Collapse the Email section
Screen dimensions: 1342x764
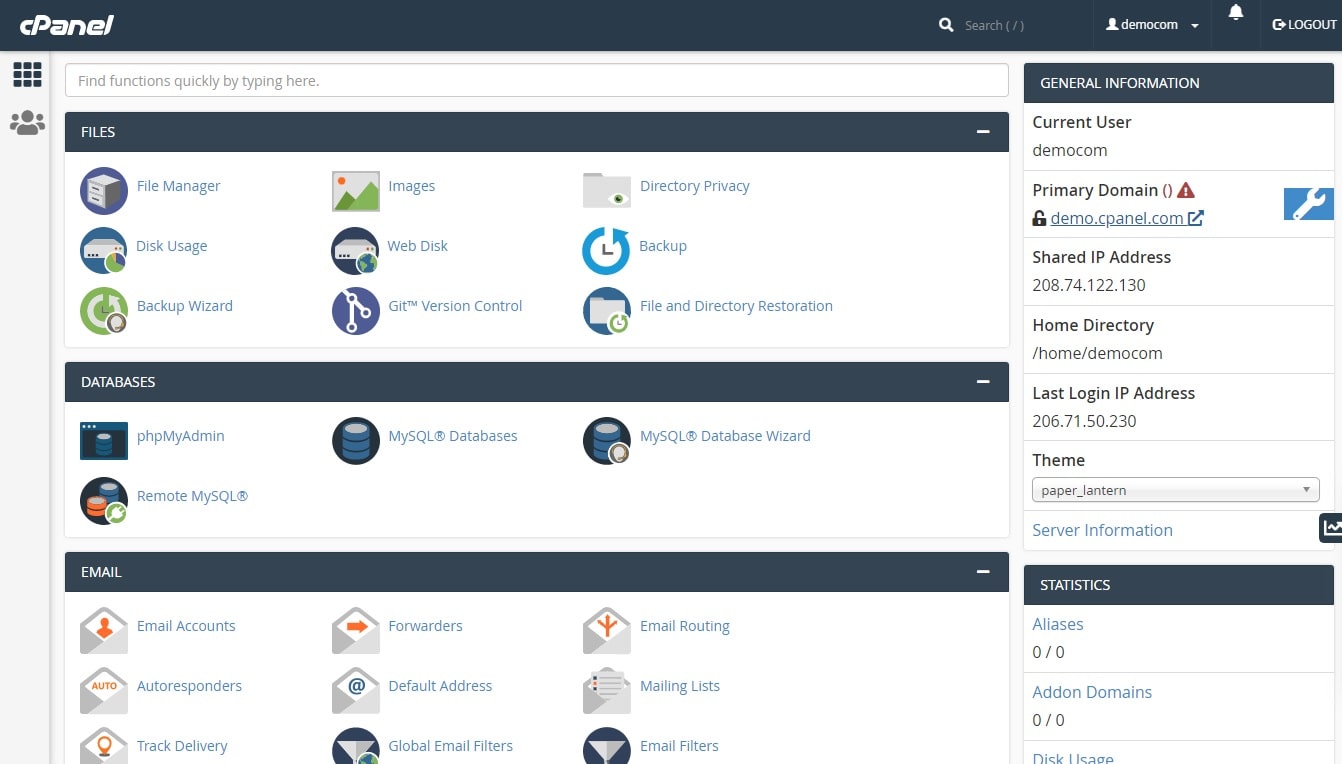[983, 572]
